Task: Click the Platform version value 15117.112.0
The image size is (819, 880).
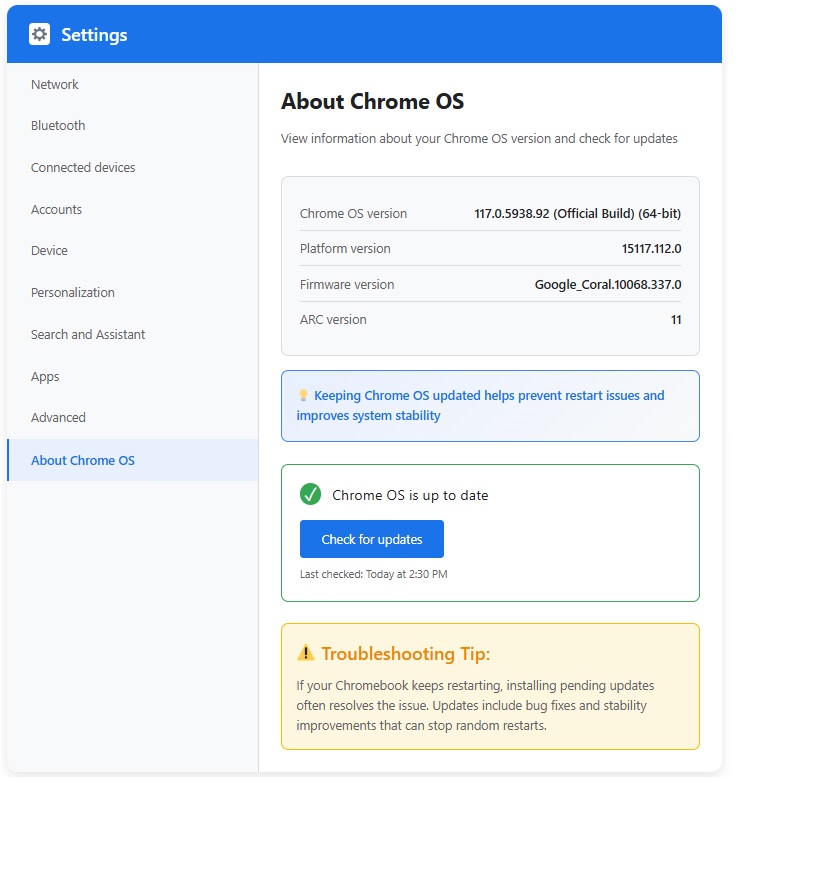Action: tap(651, 249)
